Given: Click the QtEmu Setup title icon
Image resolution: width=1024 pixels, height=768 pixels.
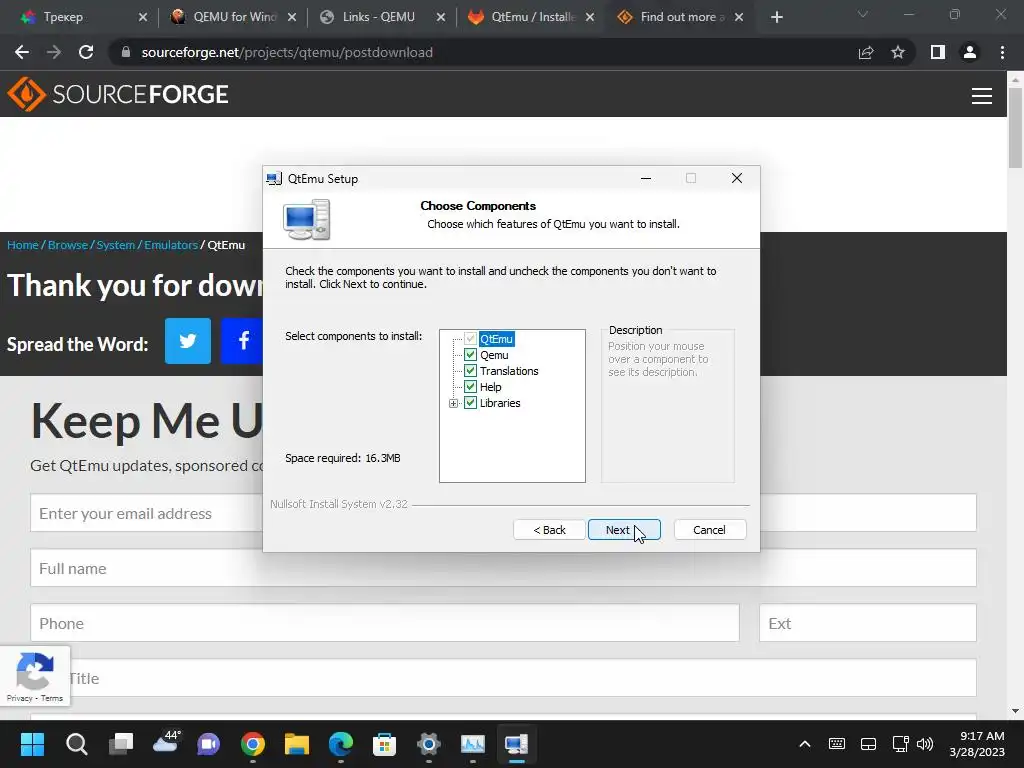Looking at the screenshot, I should click(x=274, y=178).
